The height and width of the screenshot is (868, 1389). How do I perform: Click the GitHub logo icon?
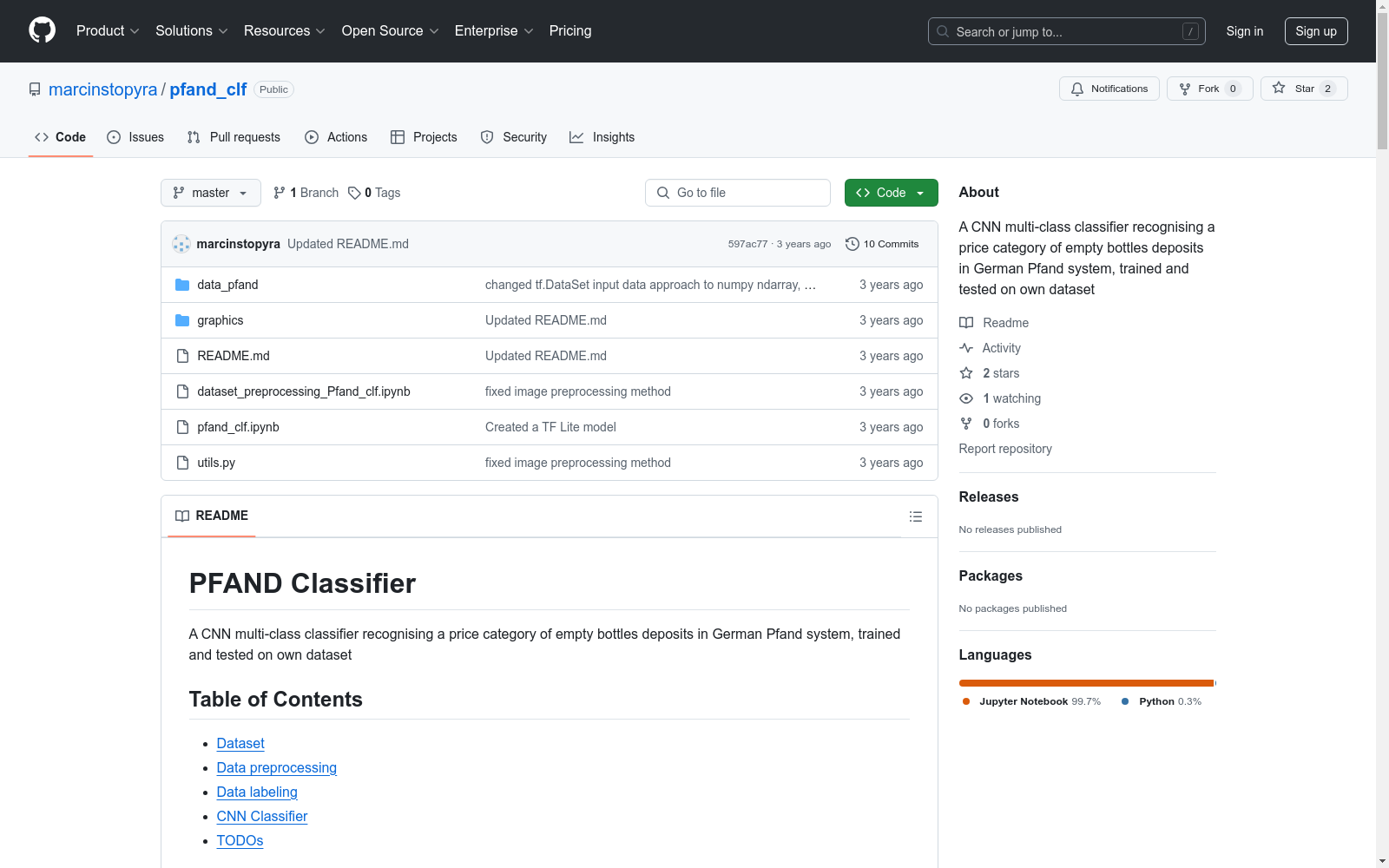pos(42,30)
